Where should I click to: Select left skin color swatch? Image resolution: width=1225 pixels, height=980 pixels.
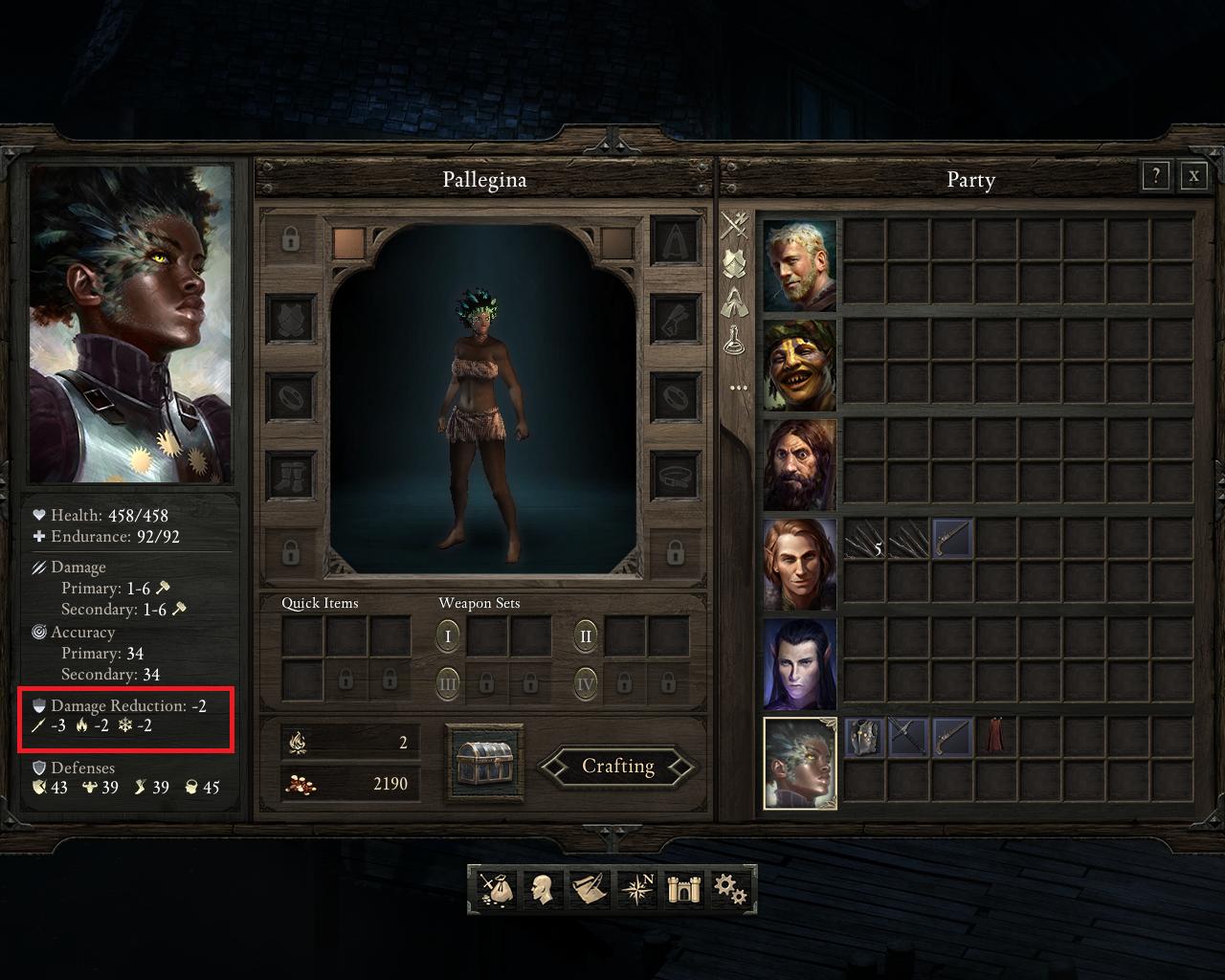coord(349,243)
